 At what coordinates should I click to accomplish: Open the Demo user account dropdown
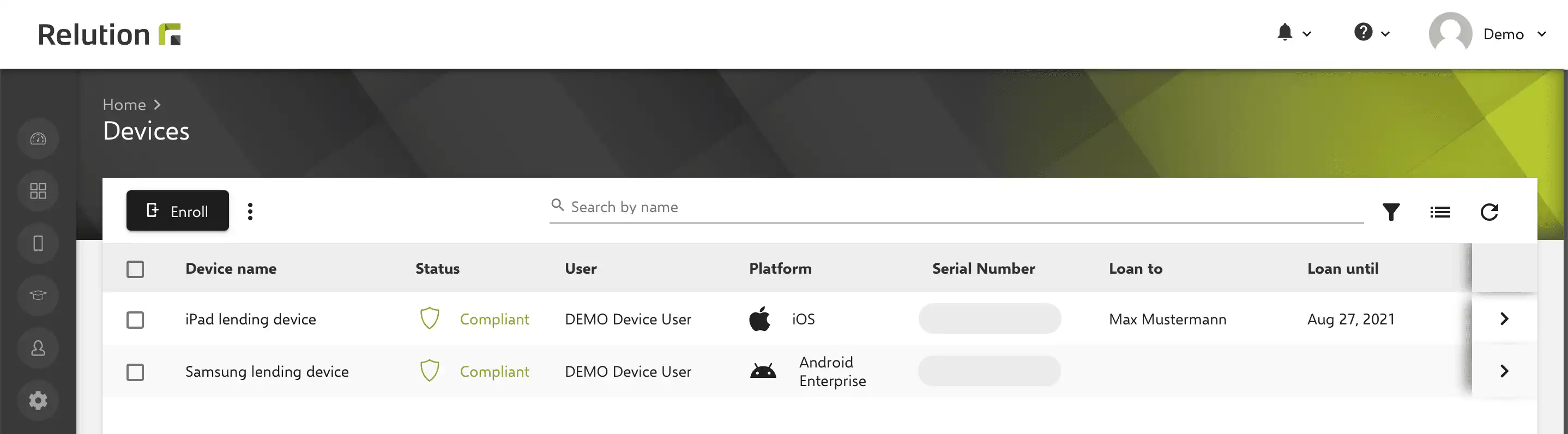1488,34
